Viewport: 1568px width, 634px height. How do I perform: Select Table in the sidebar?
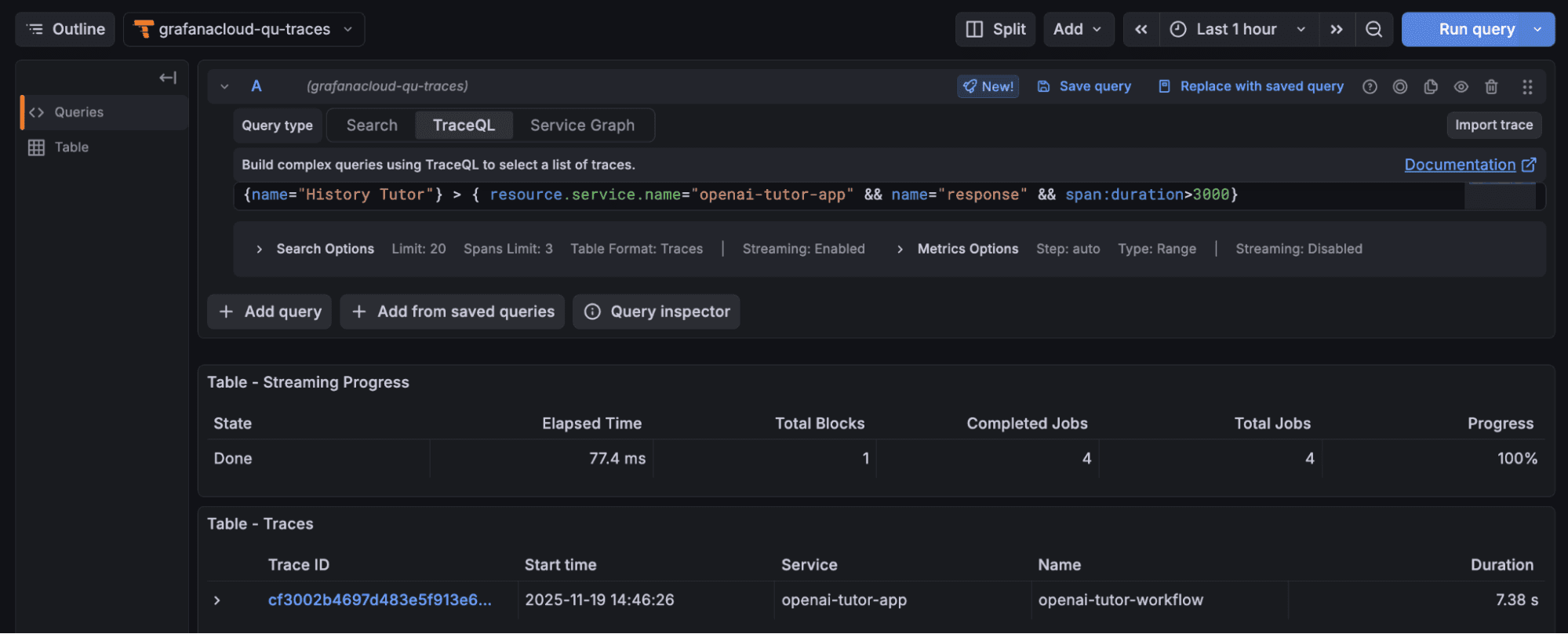(104, 147)
